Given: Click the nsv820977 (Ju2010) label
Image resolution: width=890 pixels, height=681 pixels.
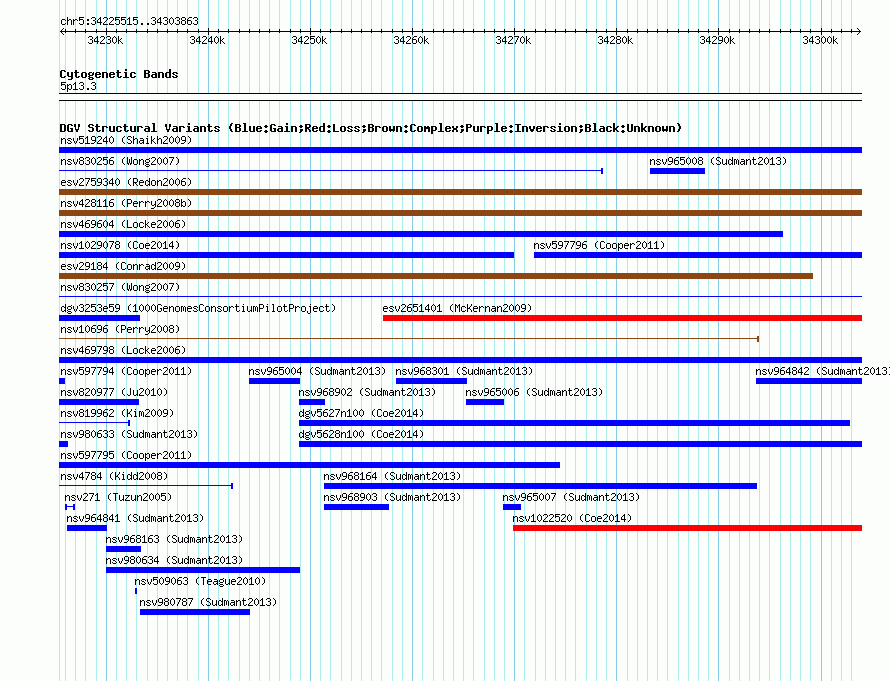Looking at the screenshot, I should pyautogui.click(x=114, y=392).
